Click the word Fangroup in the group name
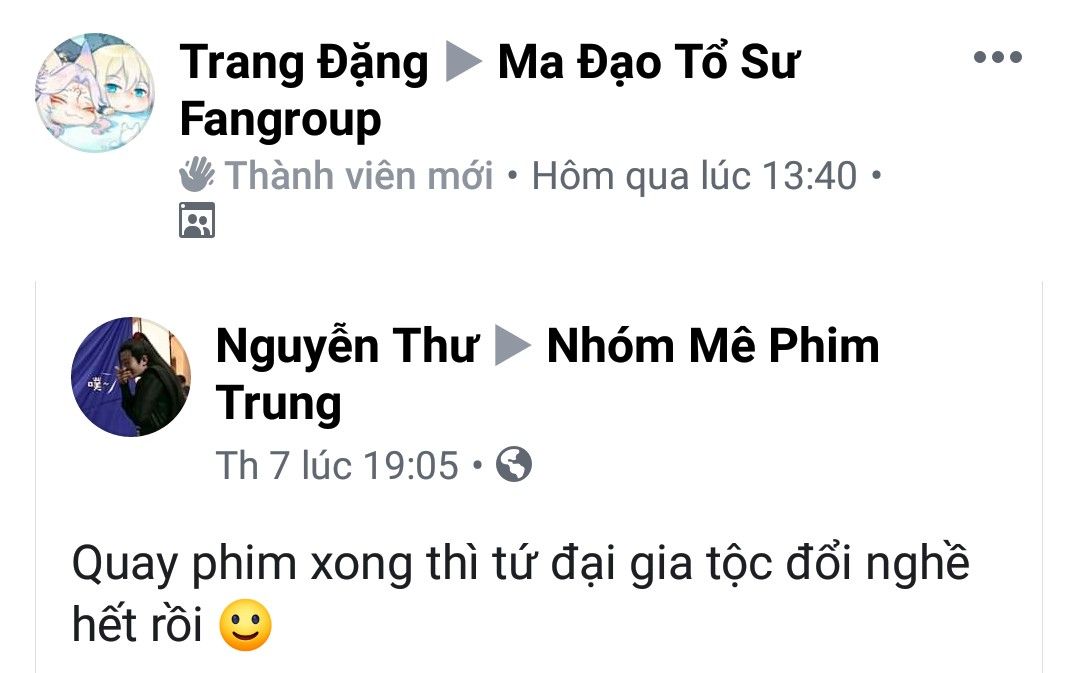The image size is (1079, 673). (x=280, y=120)
